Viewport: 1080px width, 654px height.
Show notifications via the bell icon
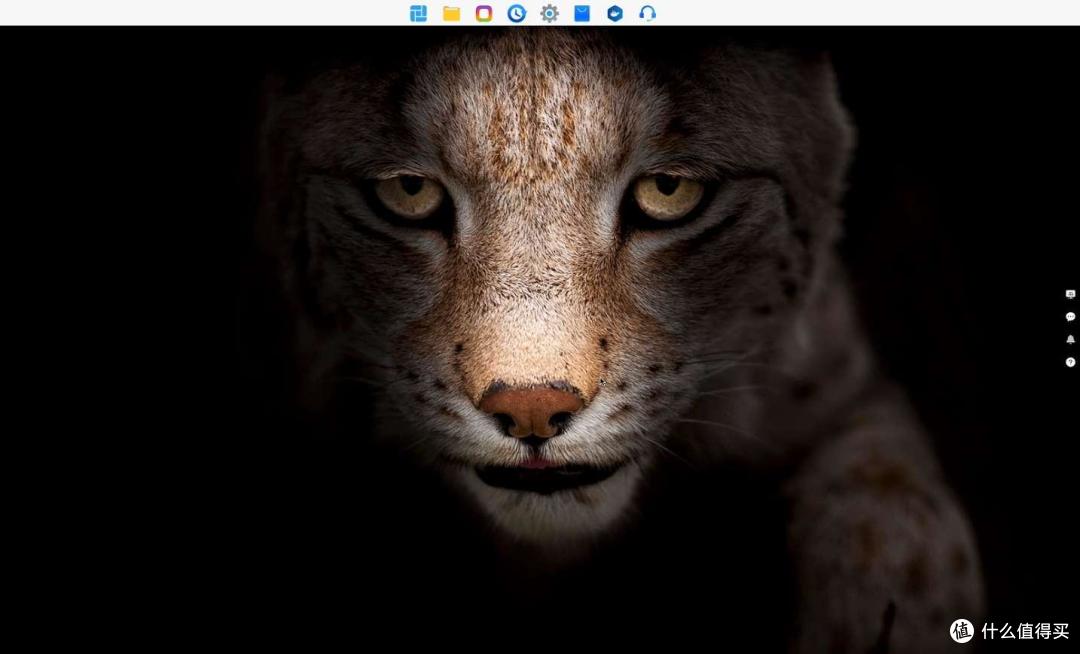tap(1070, 339)
